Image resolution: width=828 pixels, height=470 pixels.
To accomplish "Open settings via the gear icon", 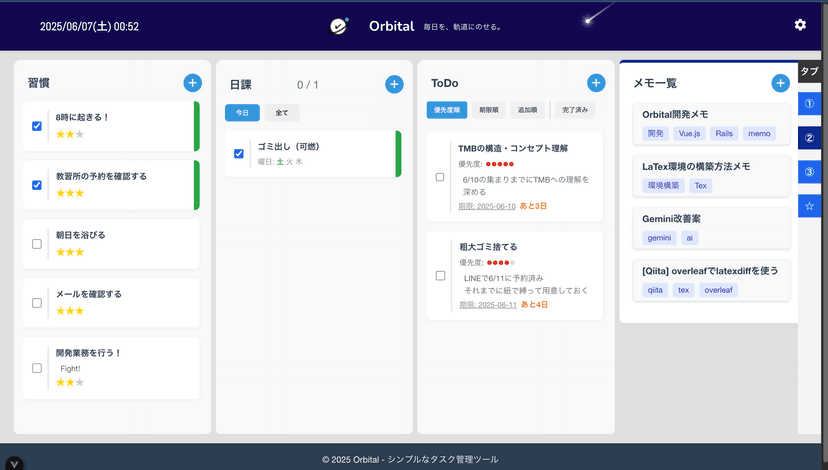I will coord(799,25).
